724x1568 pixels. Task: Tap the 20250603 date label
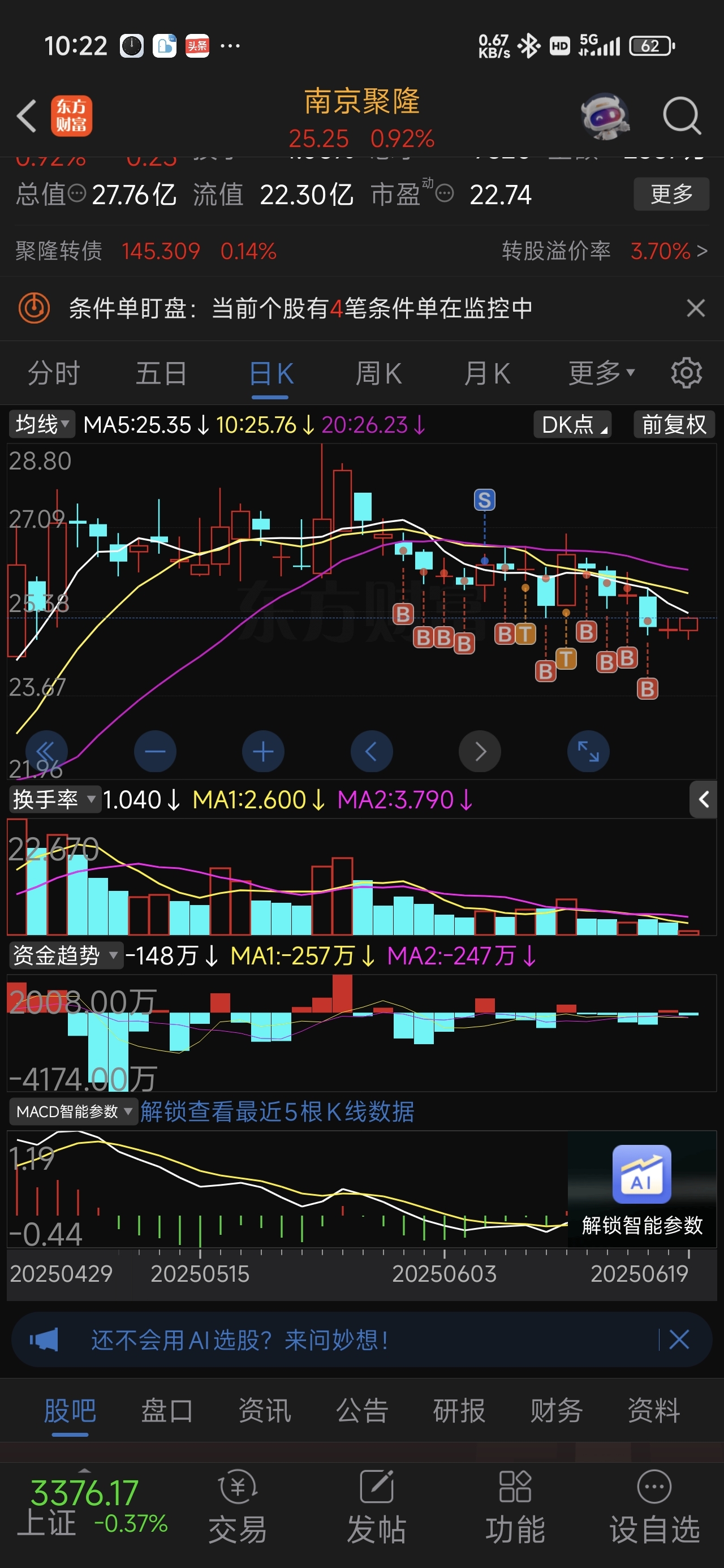(445, 1274)
